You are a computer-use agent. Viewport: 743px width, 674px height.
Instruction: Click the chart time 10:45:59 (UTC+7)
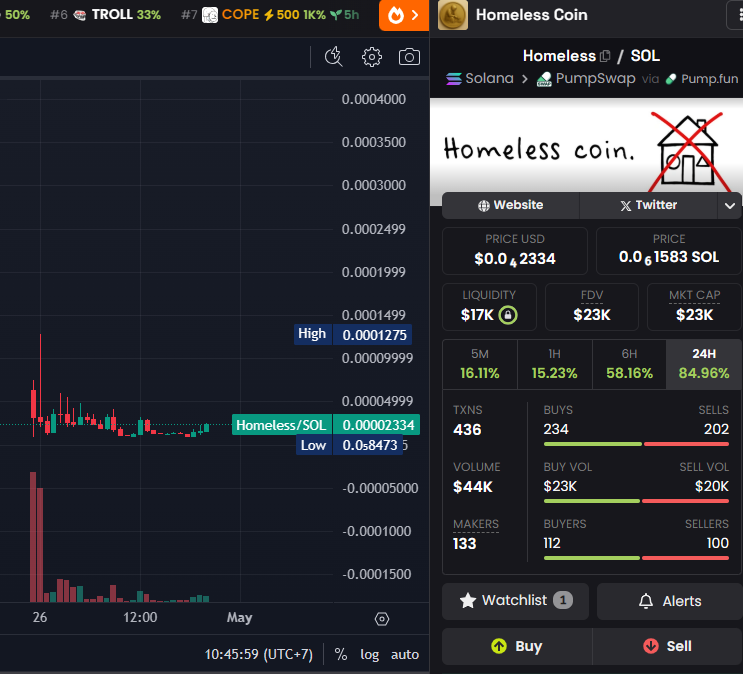(259, 655)
